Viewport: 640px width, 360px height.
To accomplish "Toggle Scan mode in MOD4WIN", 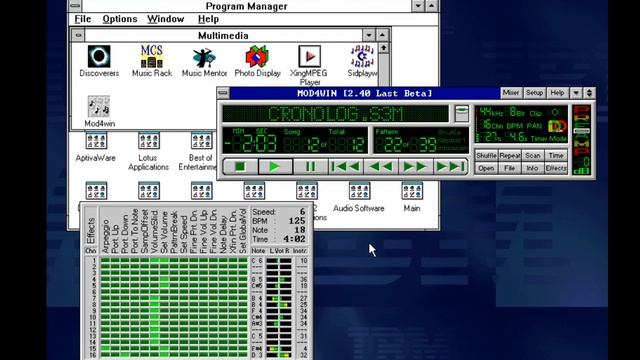I will [x=533, y=156].
